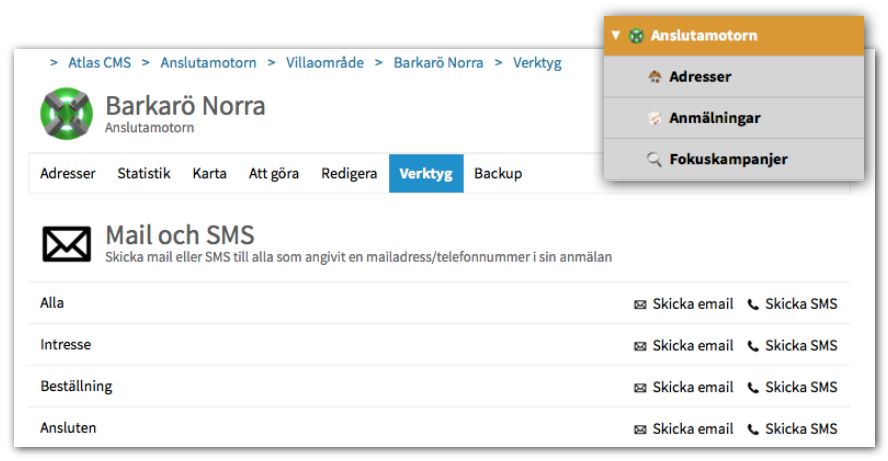Send email to Beställning group
The width and height of the screenshot is (888, 461).
692,387
